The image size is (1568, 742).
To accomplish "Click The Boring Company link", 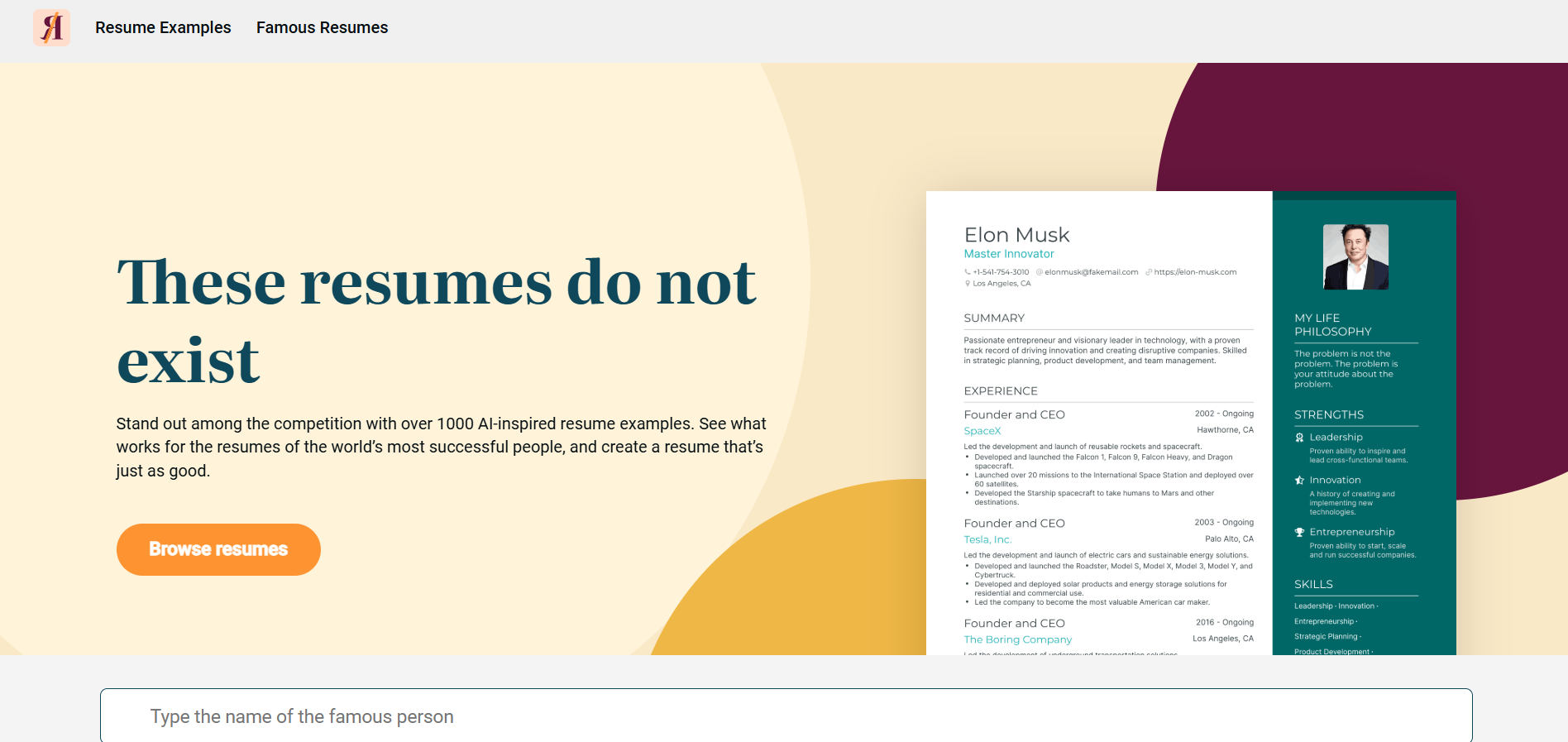I will 1017,639.
